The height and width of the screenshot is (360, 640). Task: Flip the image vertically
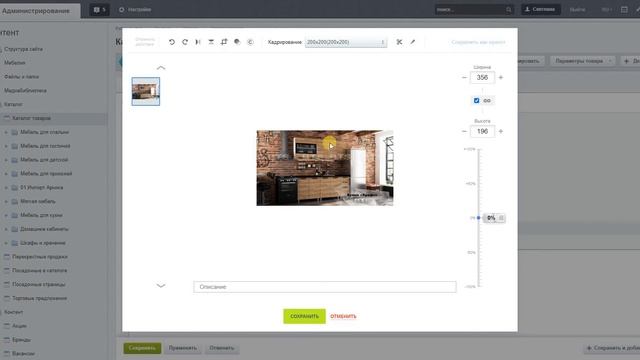tap(211, 42)
